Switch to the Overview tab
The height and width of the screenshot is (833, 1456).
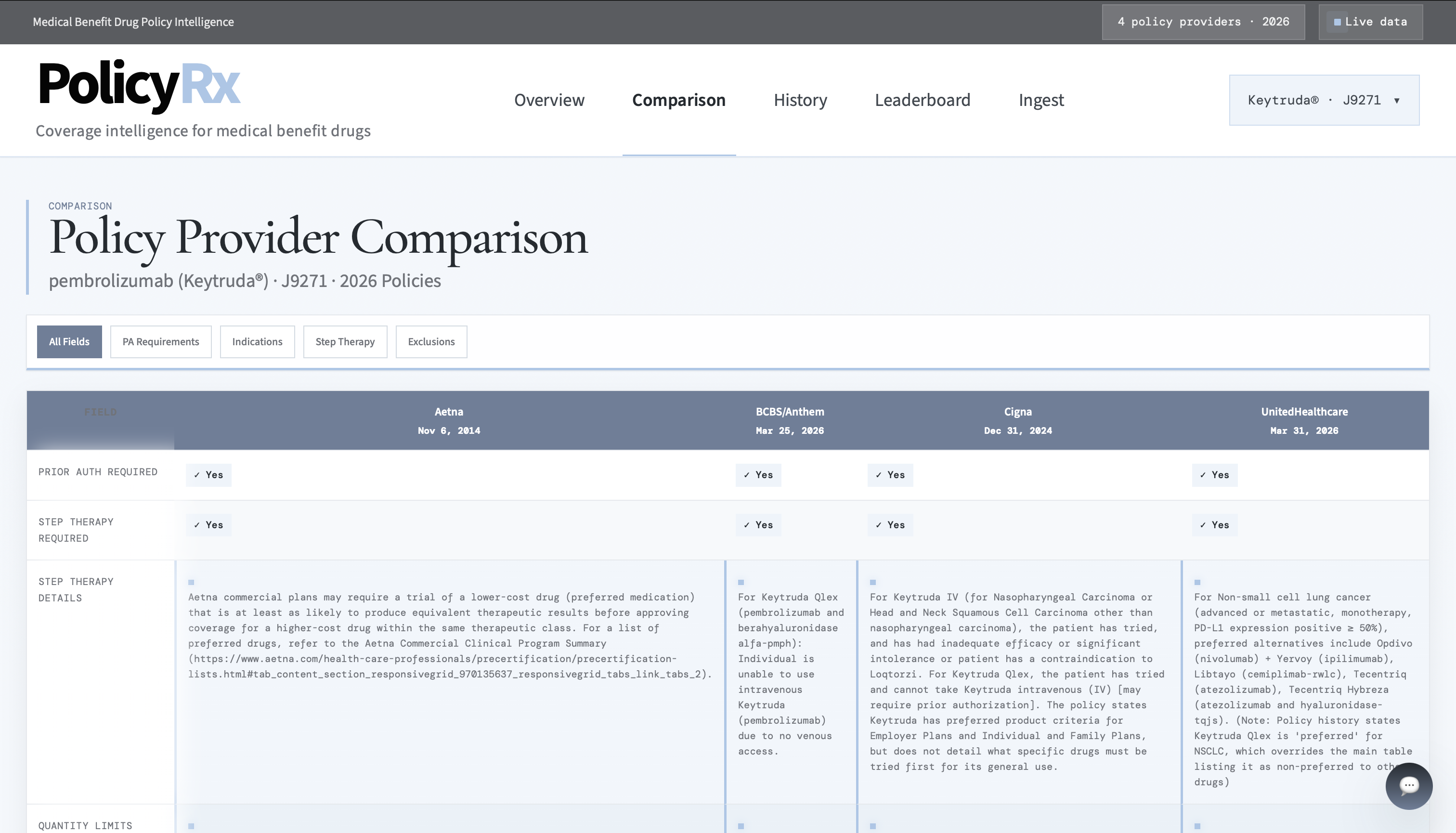coord(549,100)
